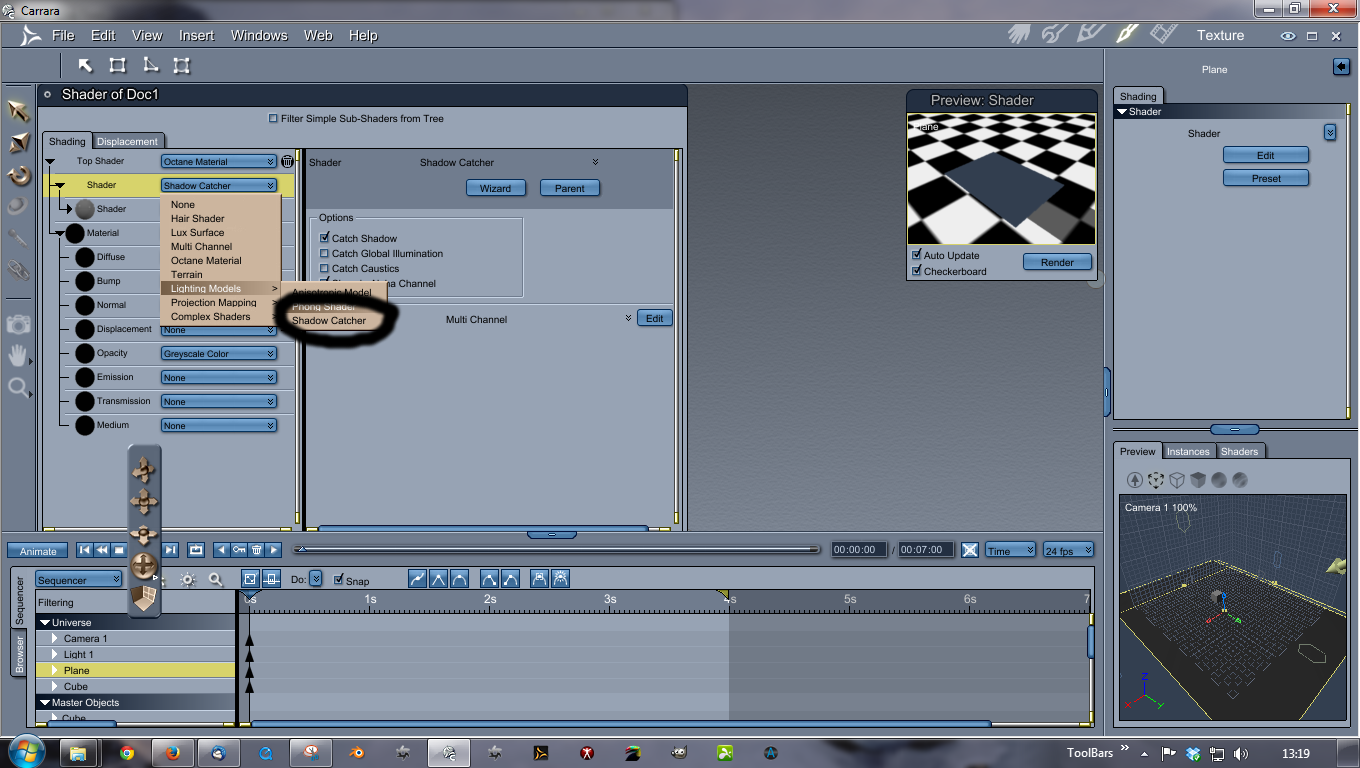Collapse the Universe group in sequencer

[x=44, y=622]
